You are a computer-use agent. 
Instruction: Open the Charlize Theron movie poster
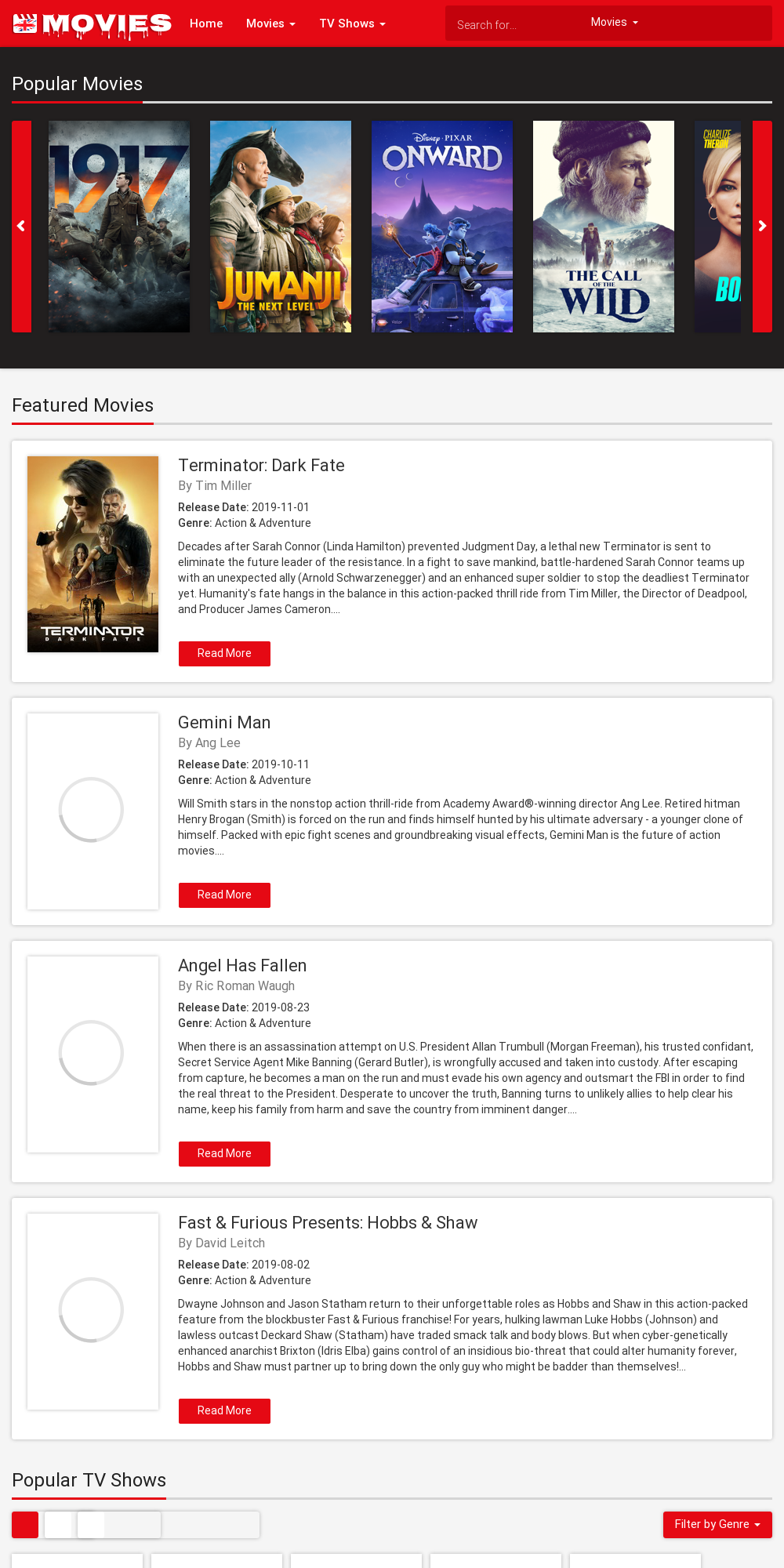717,227
